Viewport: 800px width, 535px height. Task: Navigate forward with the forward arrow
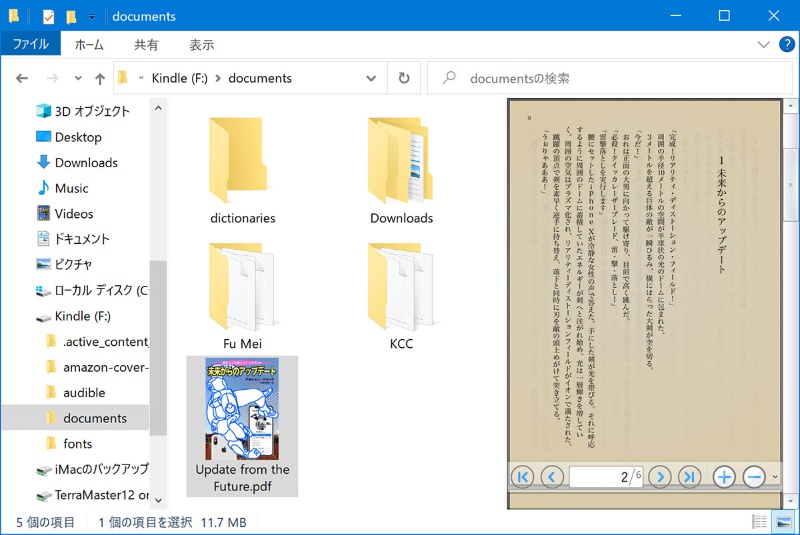coord(52,78)
